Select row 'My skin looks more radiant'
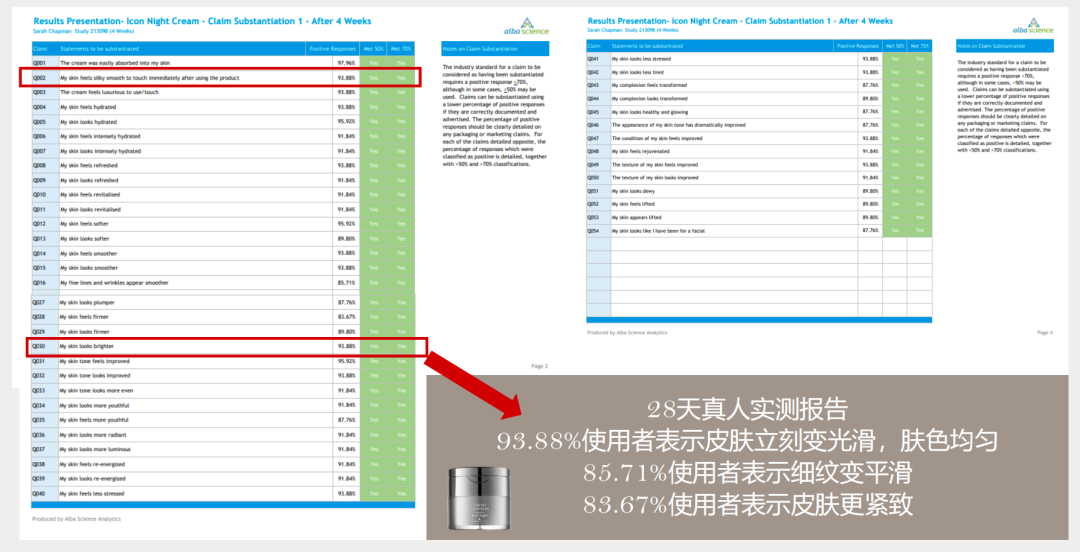 [223, 435]
